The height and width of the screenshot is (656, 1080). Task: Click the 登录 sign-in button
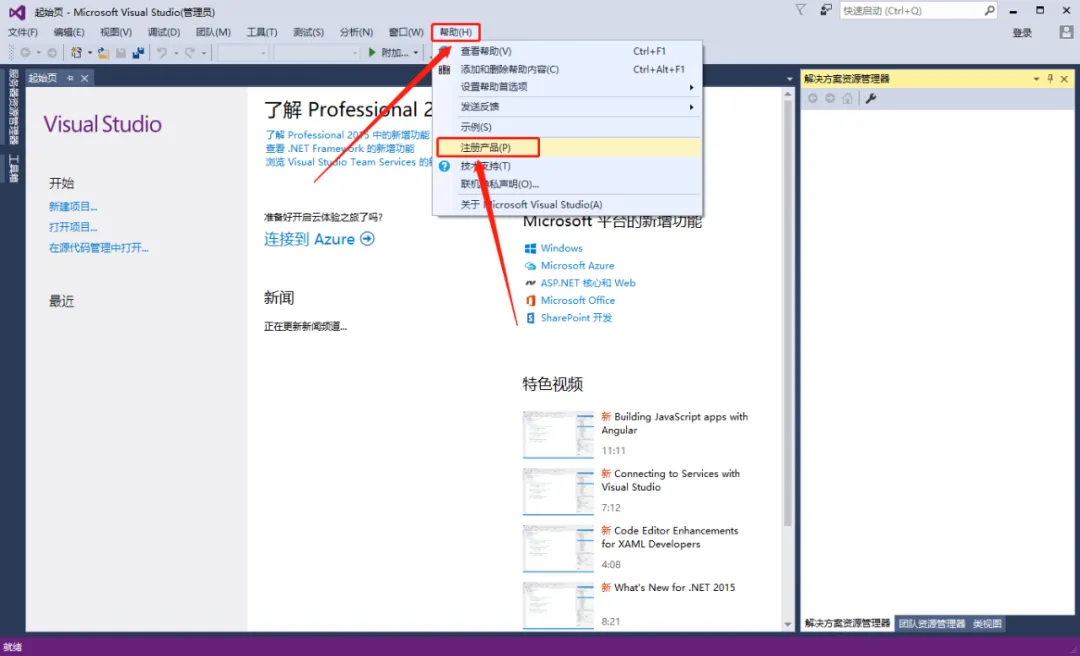tap(1022, 32)
